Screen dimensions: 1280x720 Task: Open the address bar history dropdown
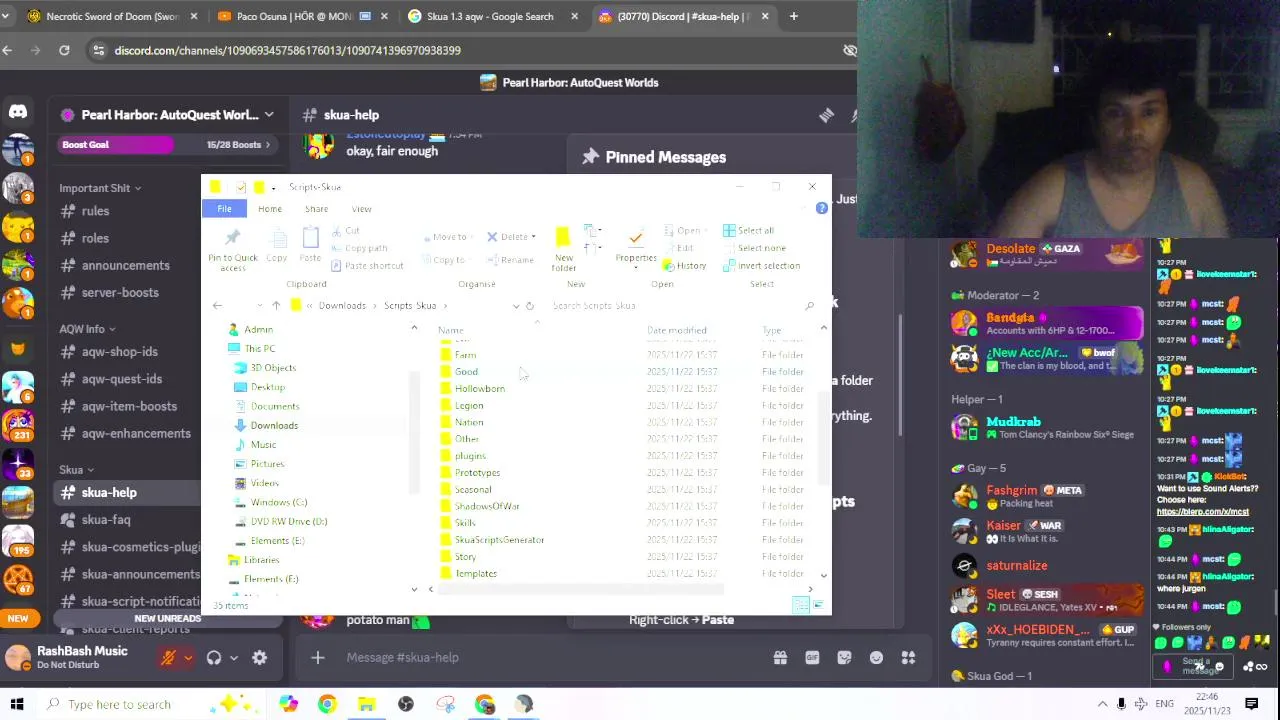click(x=516, y=306)
